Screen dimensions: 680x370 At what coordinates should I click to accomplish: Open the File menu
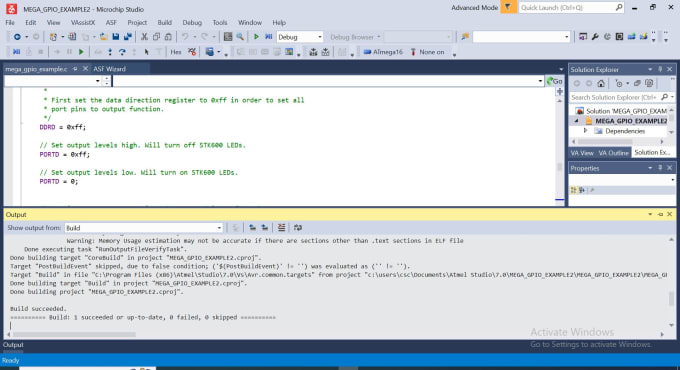point(10,23)
